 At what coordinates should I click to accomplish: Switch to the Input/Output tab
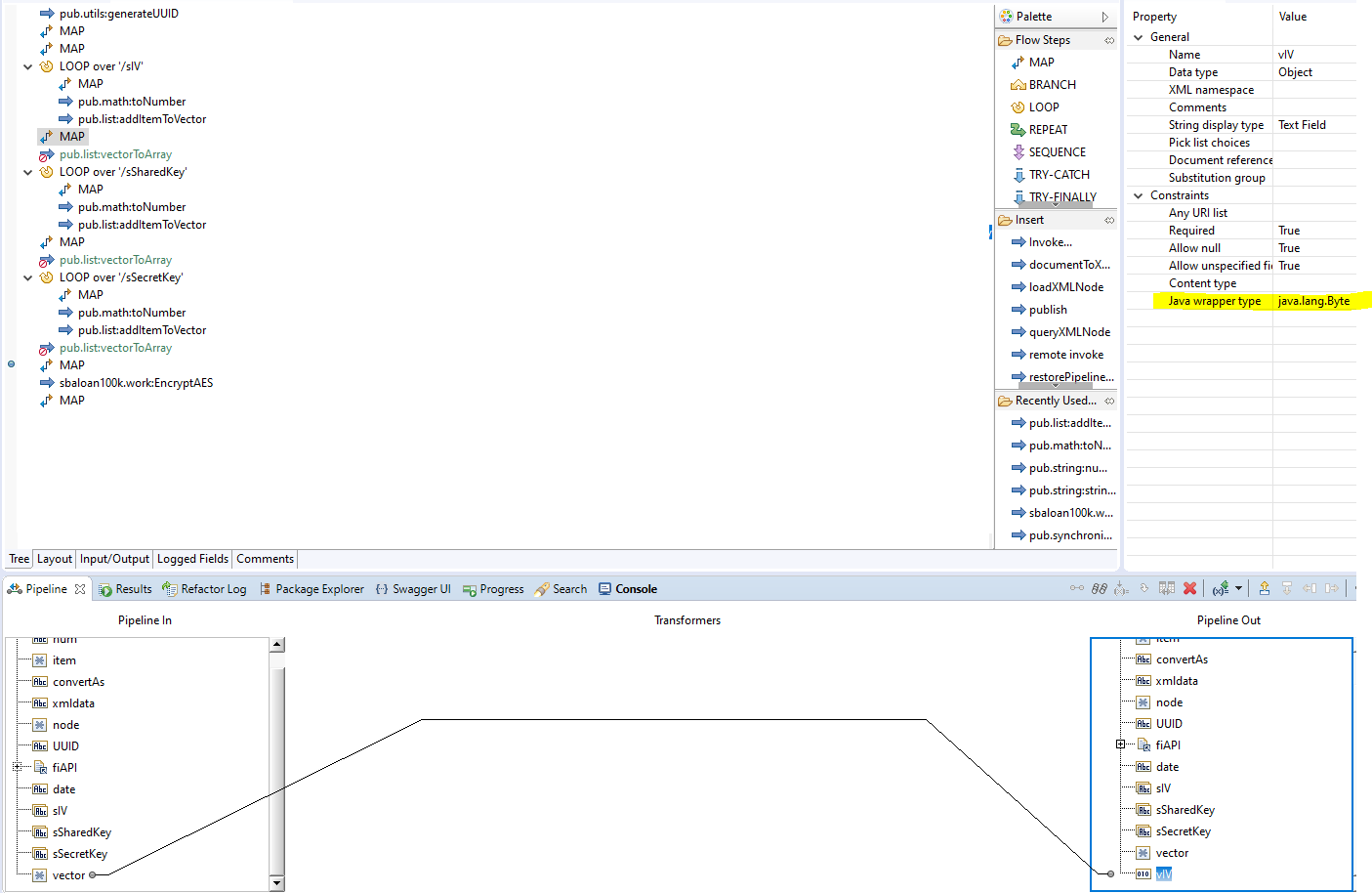[x=114, y=559]
